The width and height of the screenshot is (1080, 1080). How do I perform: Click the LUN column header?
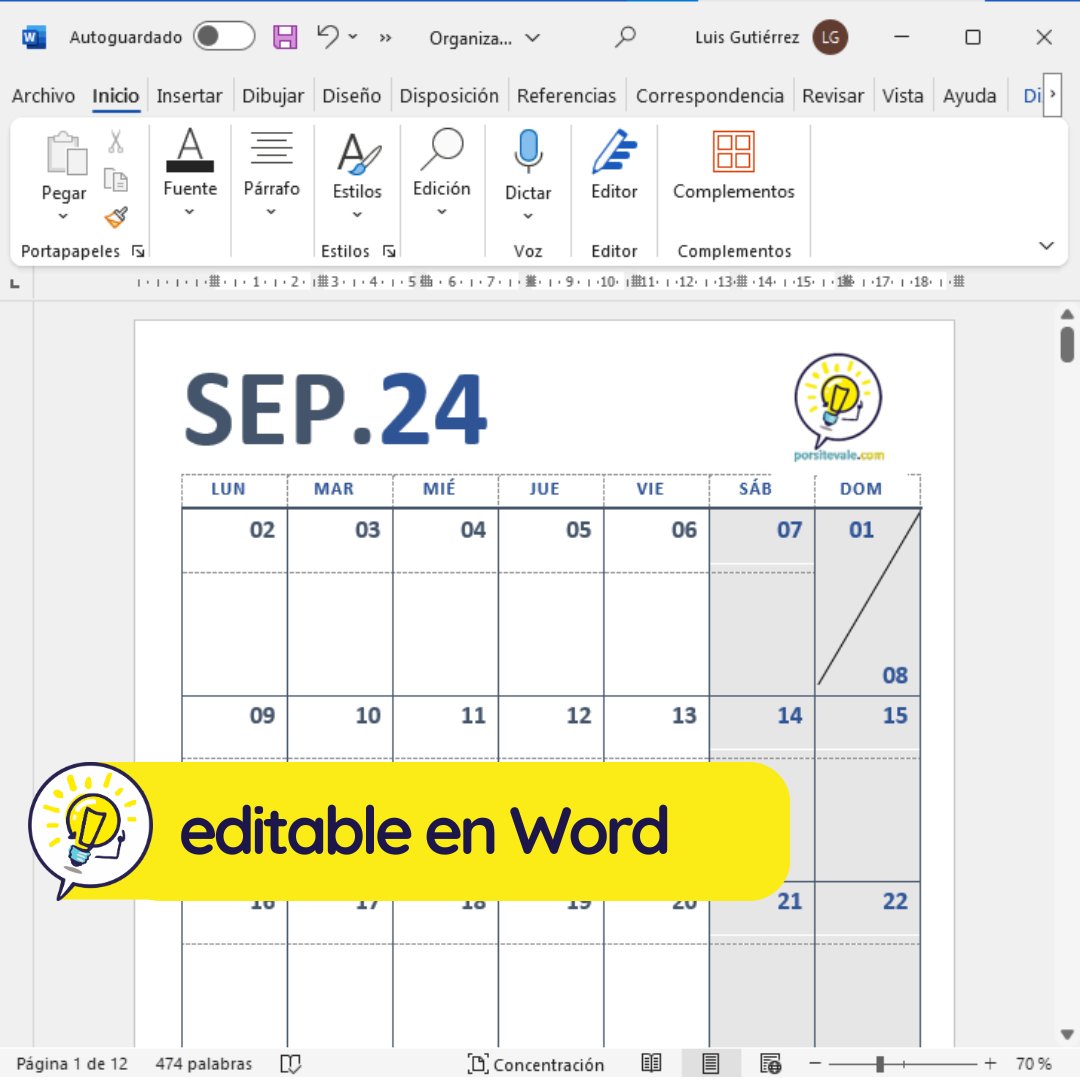click(x=228, y=489)
